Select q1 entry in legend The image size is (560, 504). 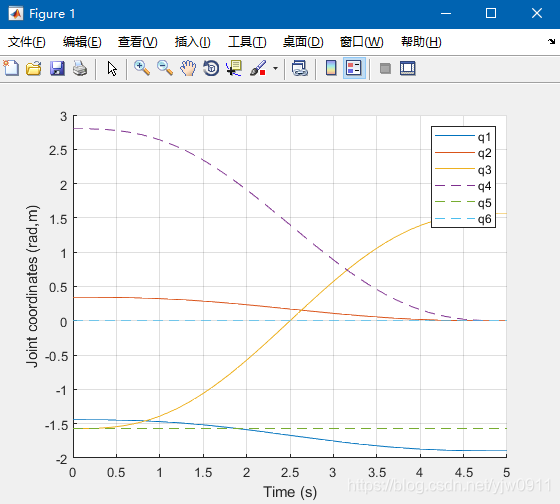coord(463,136)
